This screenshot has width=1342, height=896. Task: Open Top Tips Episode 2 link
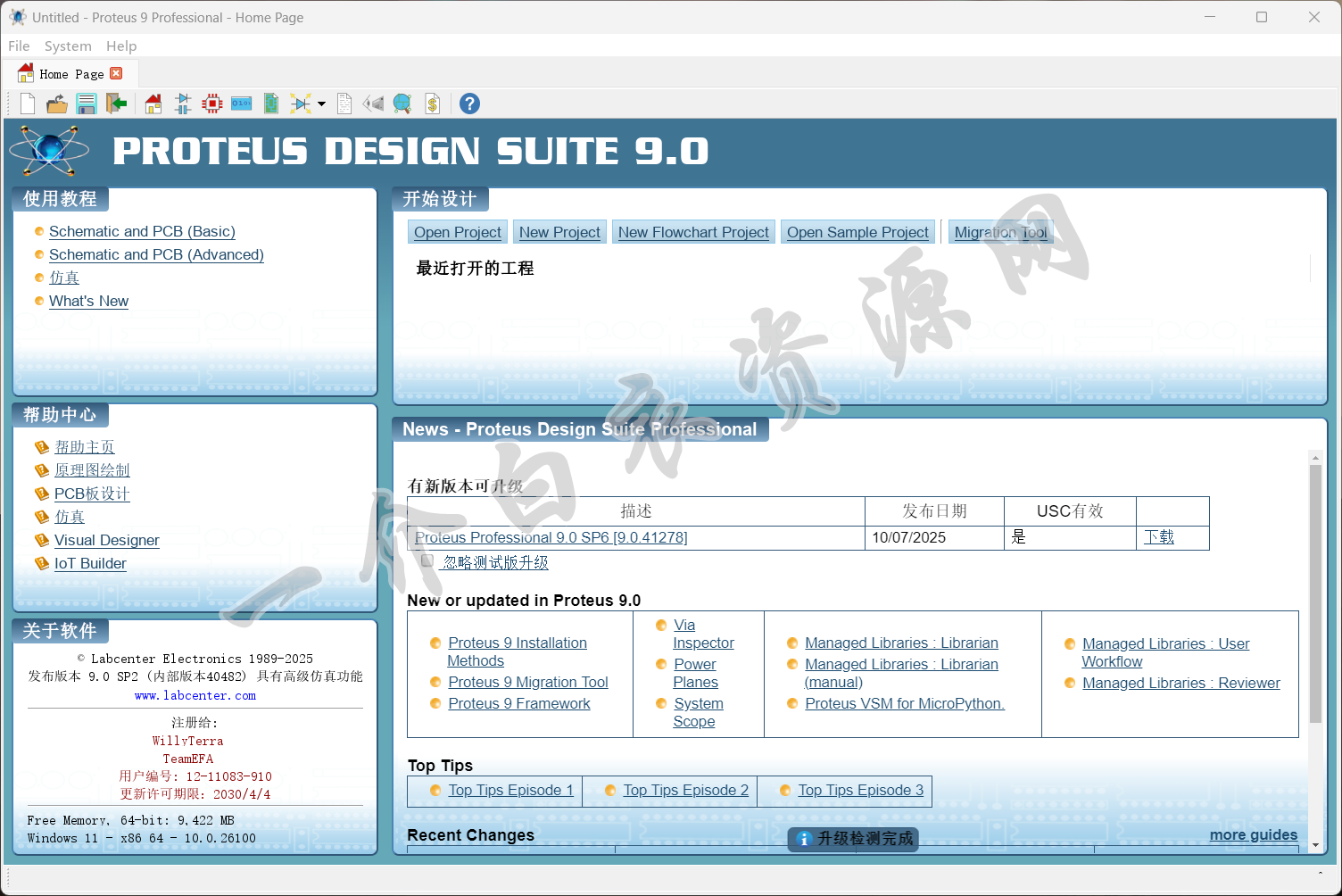(685, 790)
